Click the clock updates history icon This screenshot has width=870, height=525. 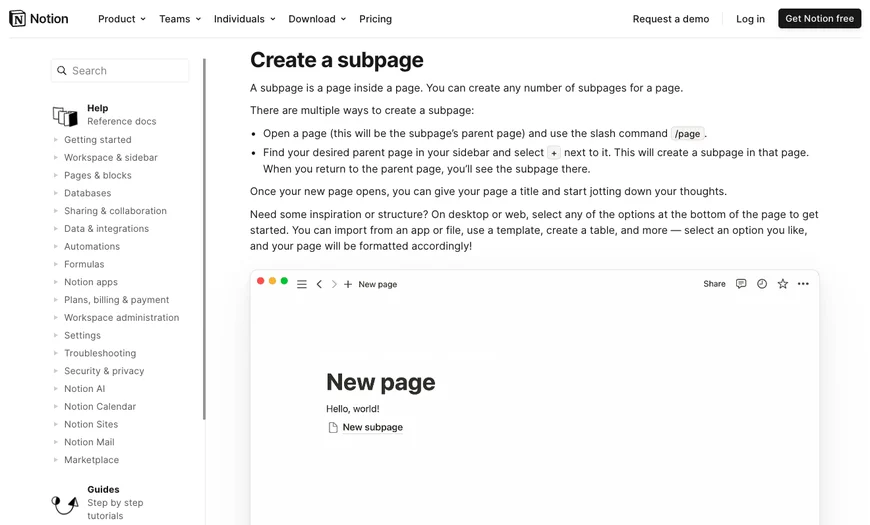pos(762,284)
